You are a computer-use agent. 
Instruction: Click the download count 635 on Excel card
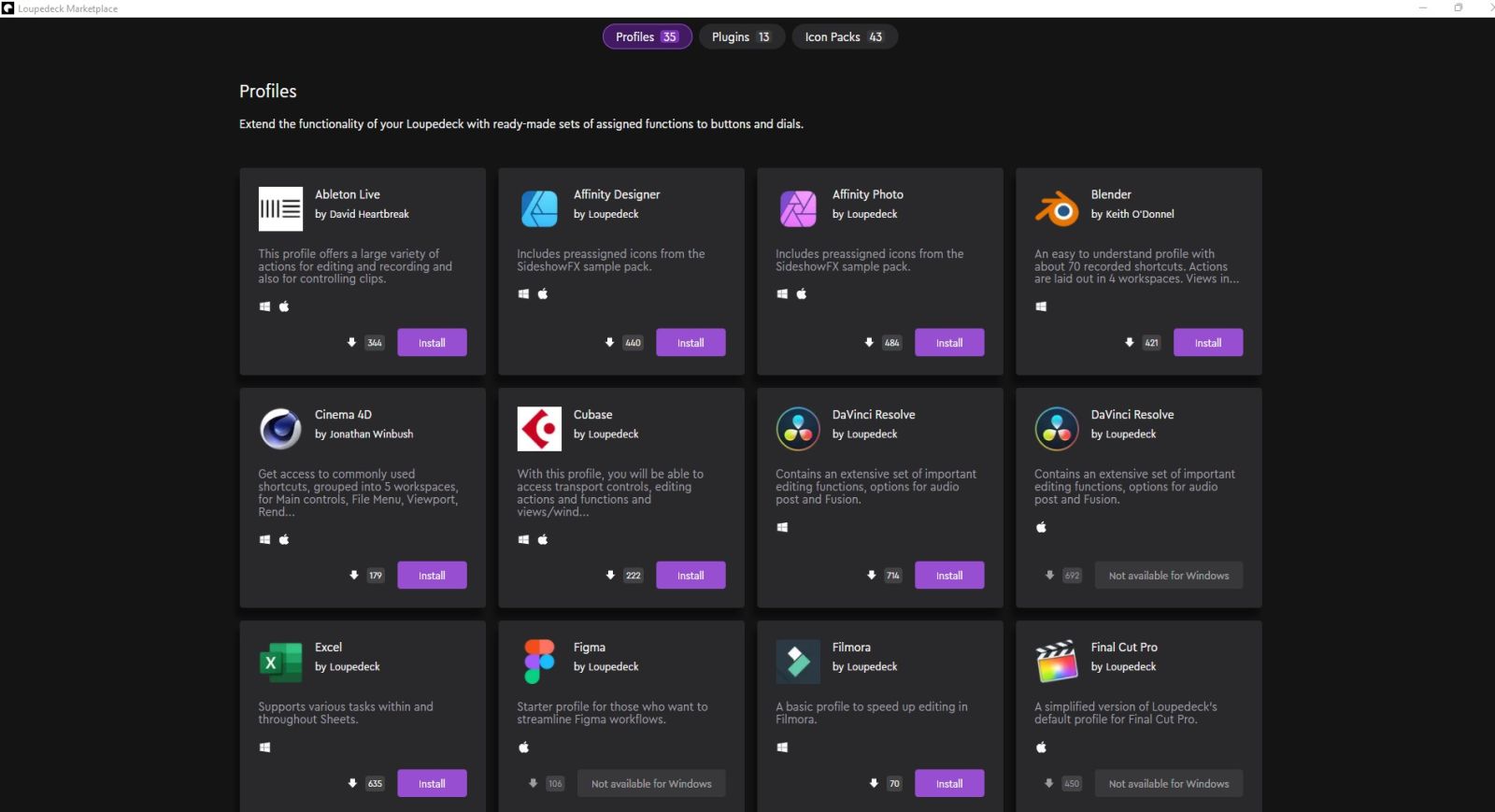pos(375,784)
